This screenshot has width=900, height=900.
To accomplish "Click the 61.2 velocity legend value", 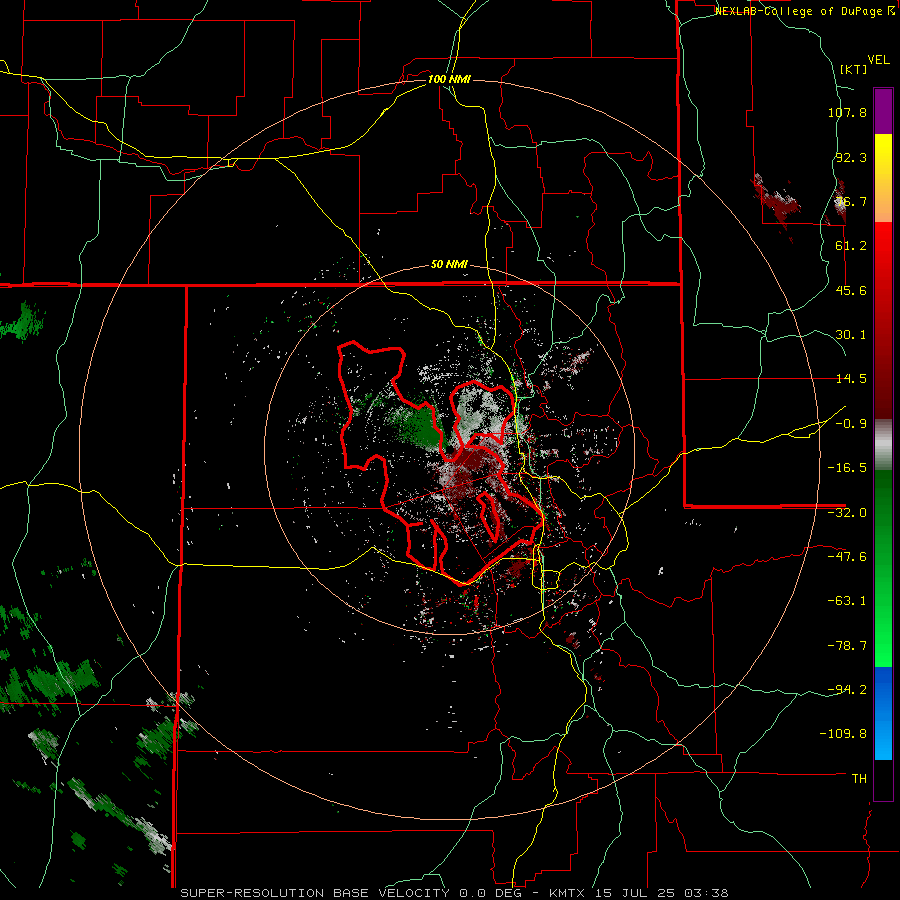I will (x=851, y=246).
